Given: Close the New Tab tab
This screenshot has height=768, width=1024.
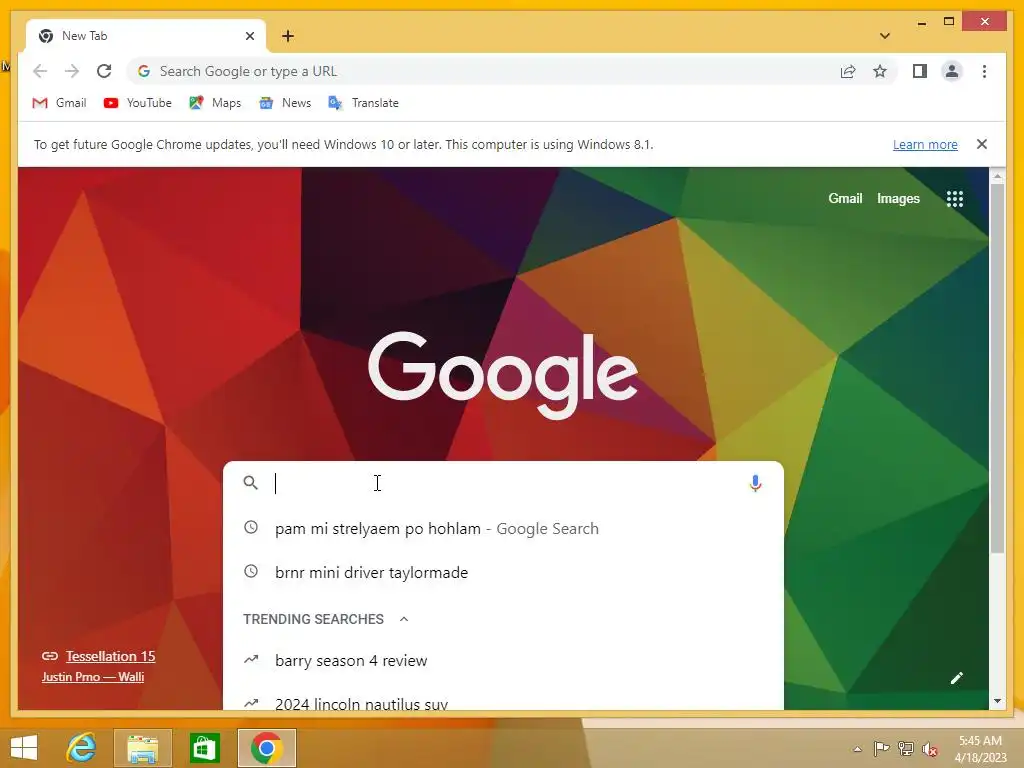Looking at the screenshot, I should (249, 36).
